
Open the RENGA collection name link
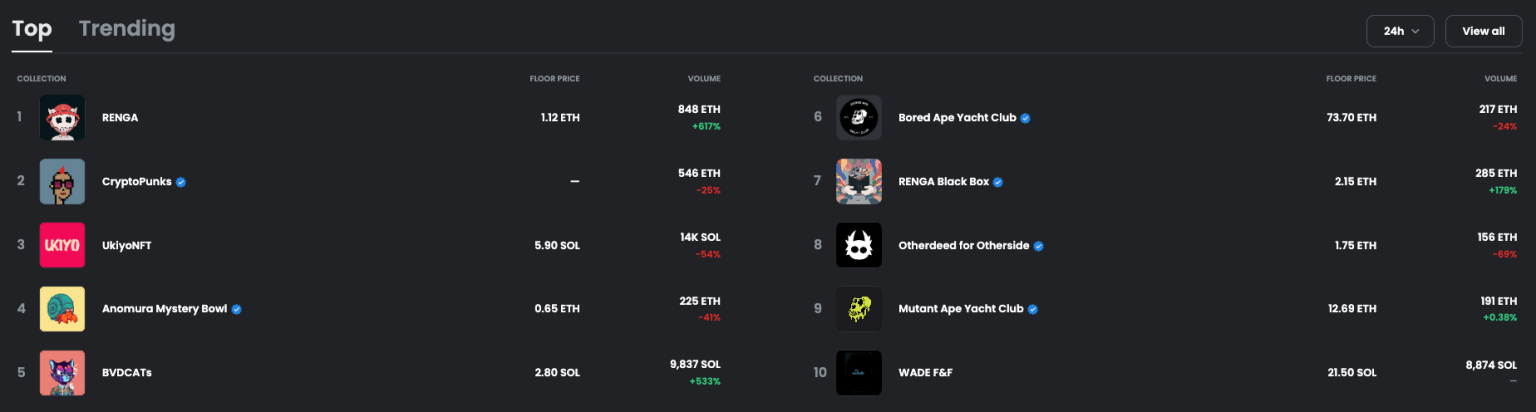120,118
